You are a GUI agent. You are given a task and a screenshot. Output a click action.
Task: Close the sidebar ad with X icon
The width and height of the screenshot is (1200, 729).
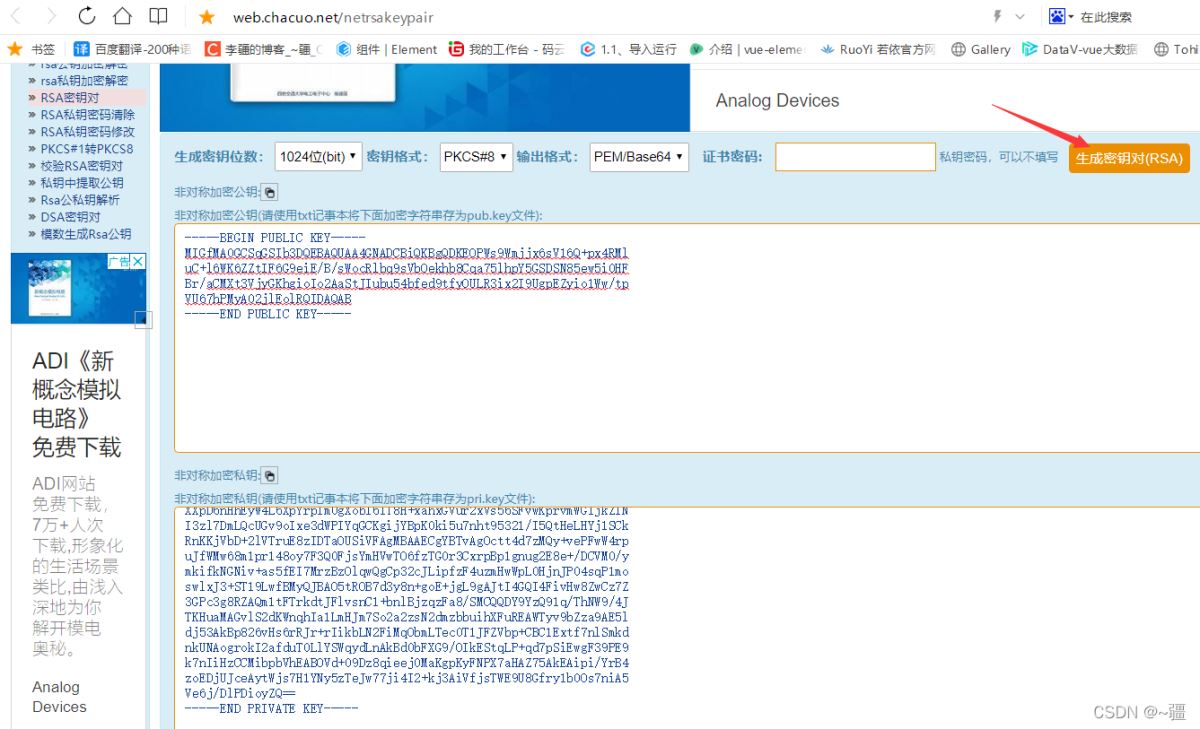[x=139, y=261]
